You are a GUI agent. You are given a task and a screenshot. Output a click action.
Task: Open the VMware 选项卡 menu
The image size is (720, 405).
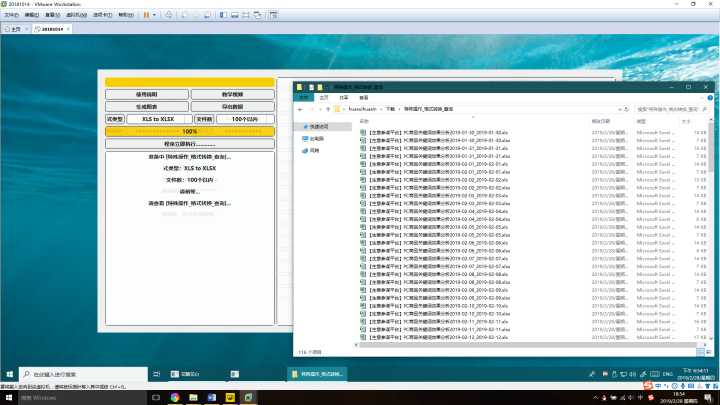pos(102,15)
